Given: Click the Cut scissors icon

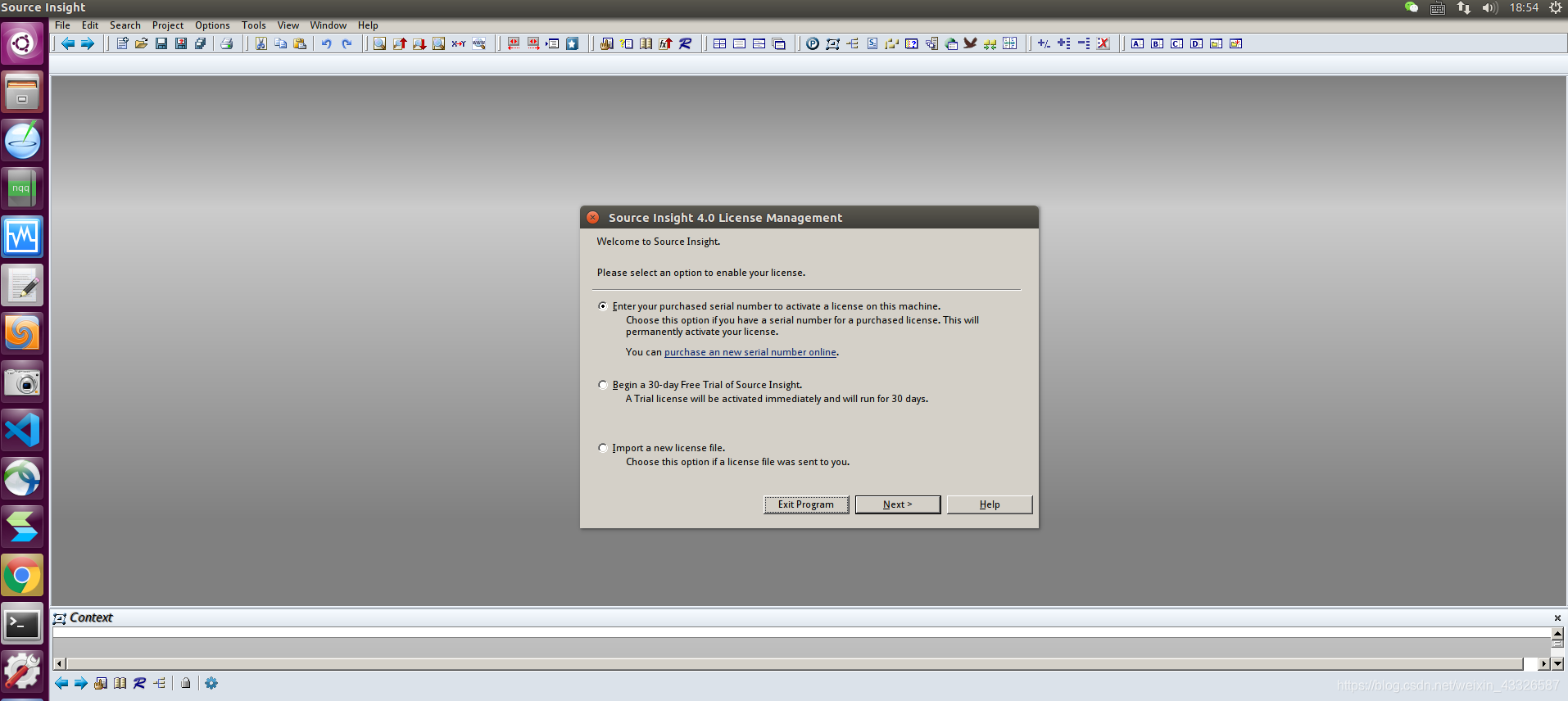Looking at the screenshot, I should [x=261, y=43].
